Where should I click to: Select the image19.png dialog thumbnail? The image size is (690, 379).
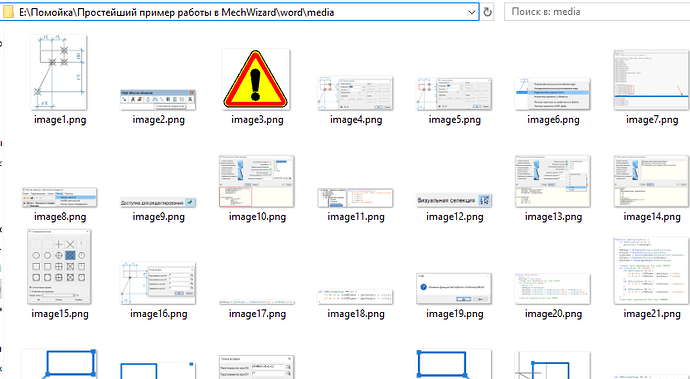click(454, 288)
